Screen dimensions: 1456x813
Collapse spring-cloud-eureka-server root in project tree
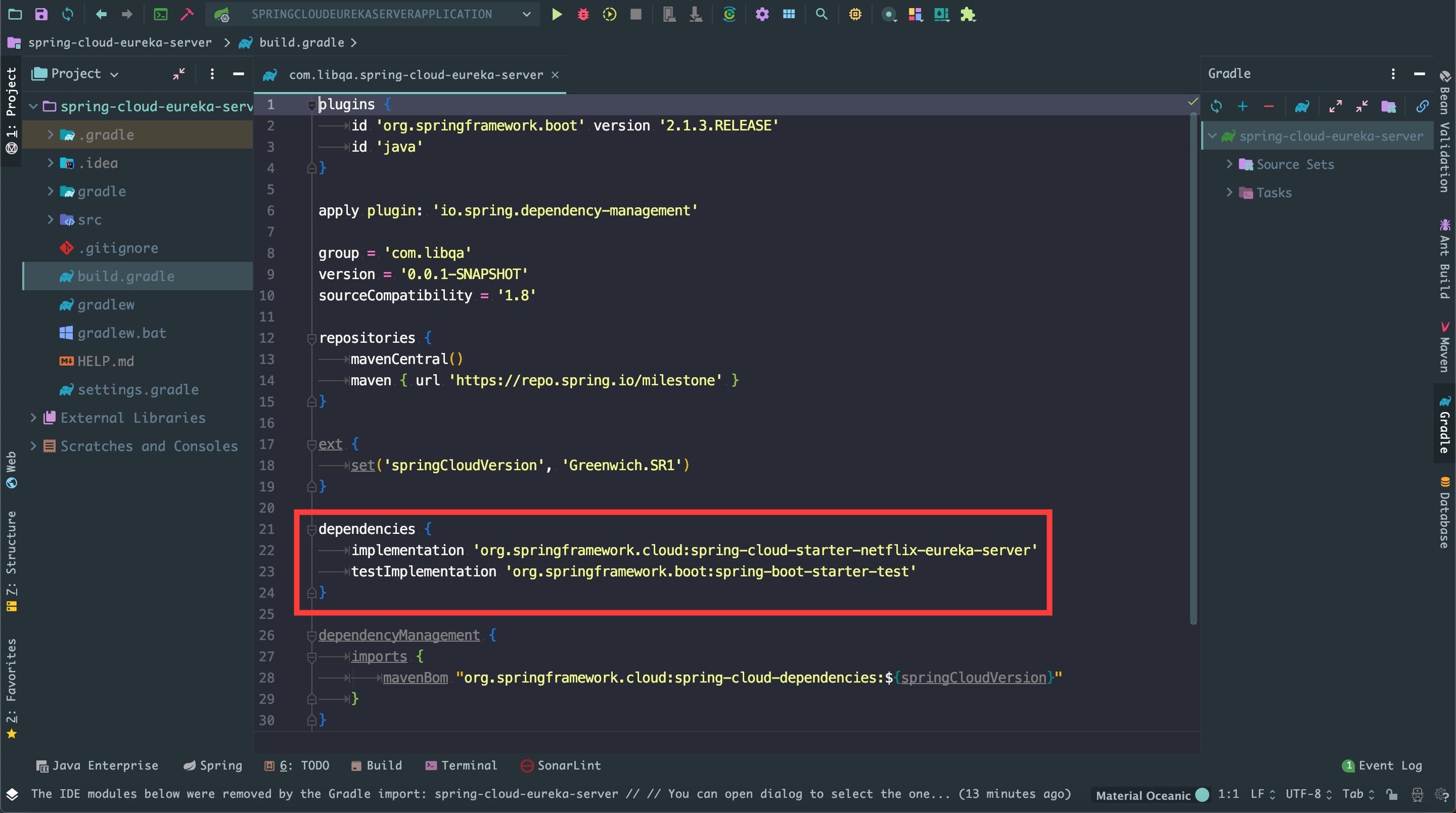[x=33, y=106]
